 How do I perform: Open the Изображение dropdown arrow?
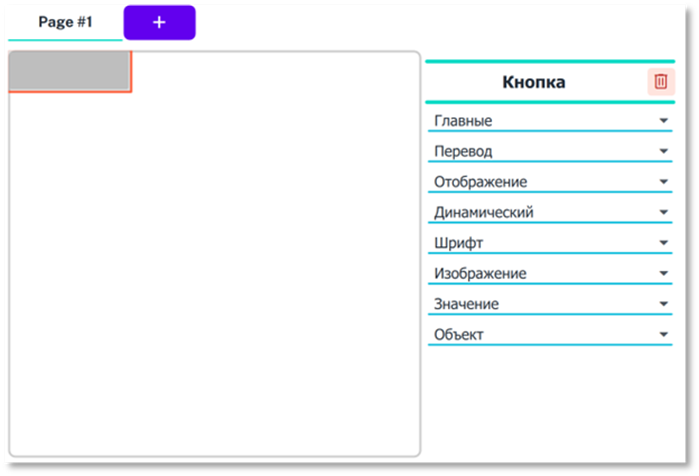(663, 274)
